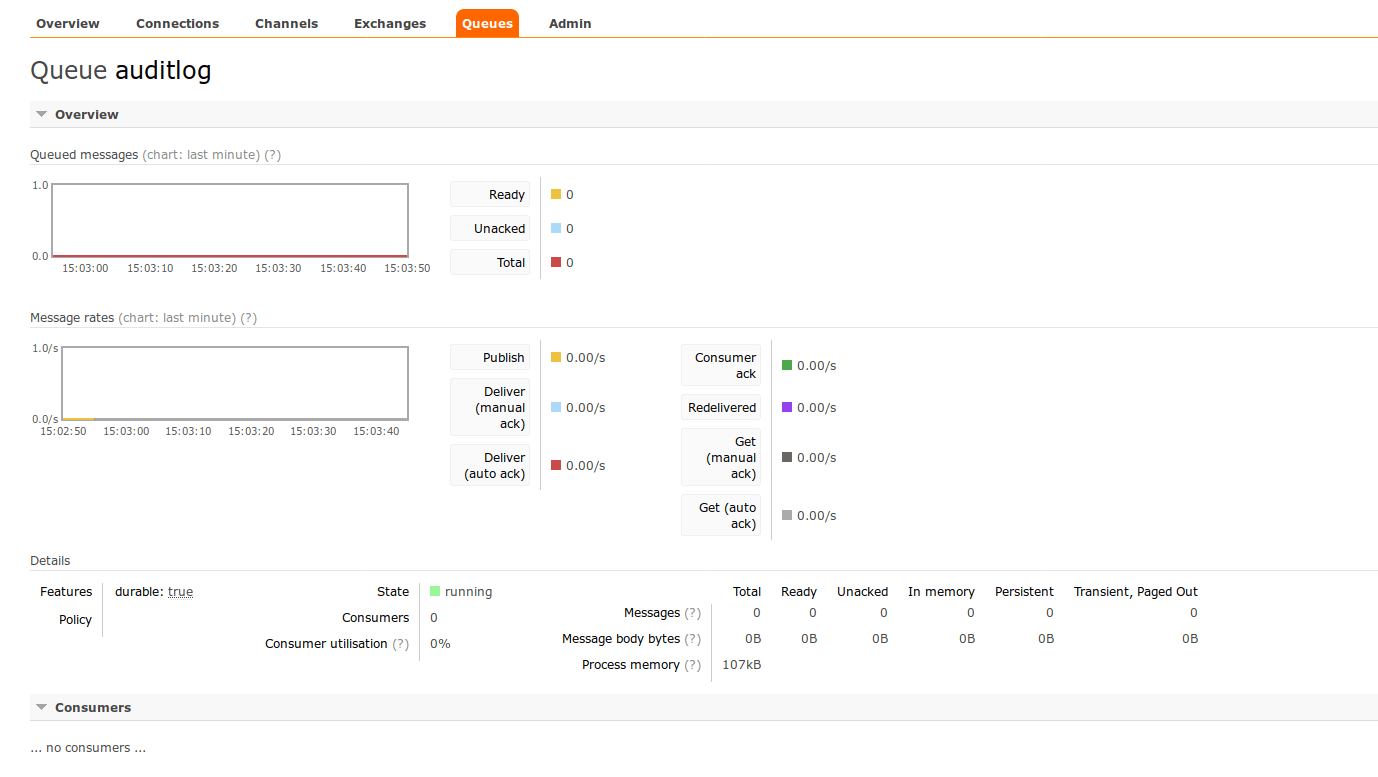Open help for Process memory
The width and height of the screenshot is (1378, 777).
(692, 665)
